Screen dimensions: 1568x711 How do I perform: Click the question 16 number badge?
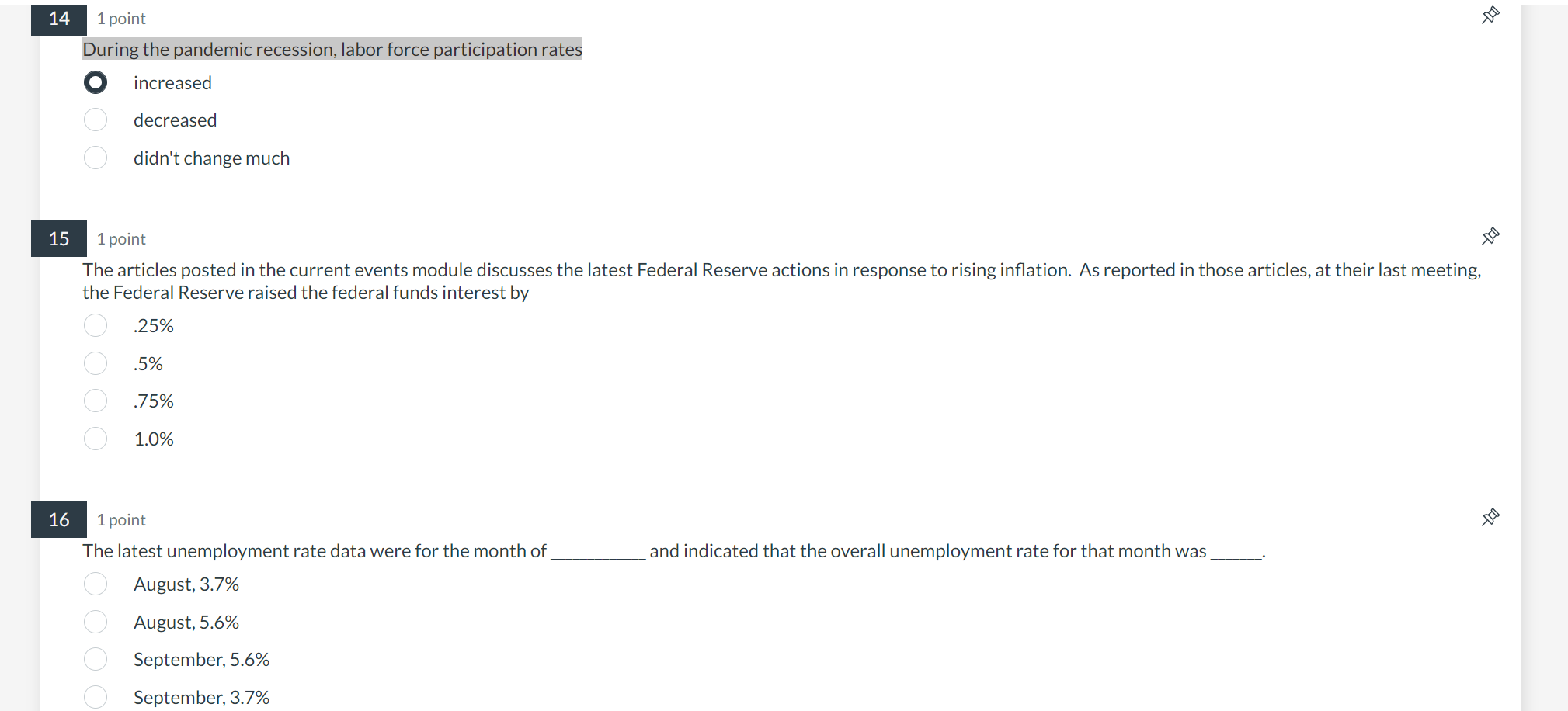[x=58, y=519]
